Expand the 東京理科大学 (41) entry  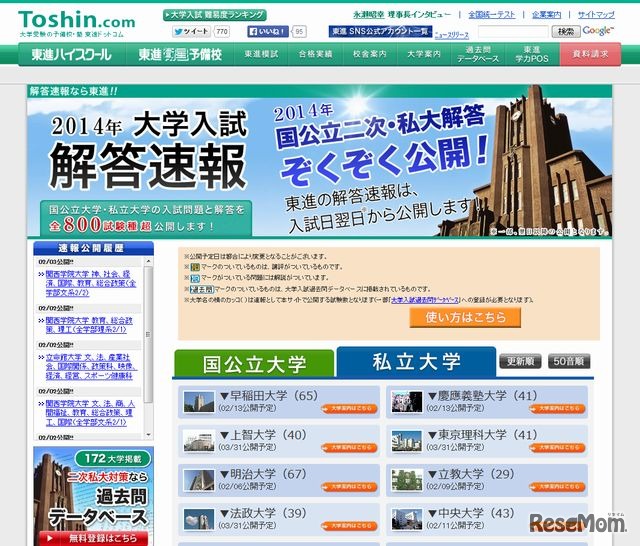tap(483, 435)
